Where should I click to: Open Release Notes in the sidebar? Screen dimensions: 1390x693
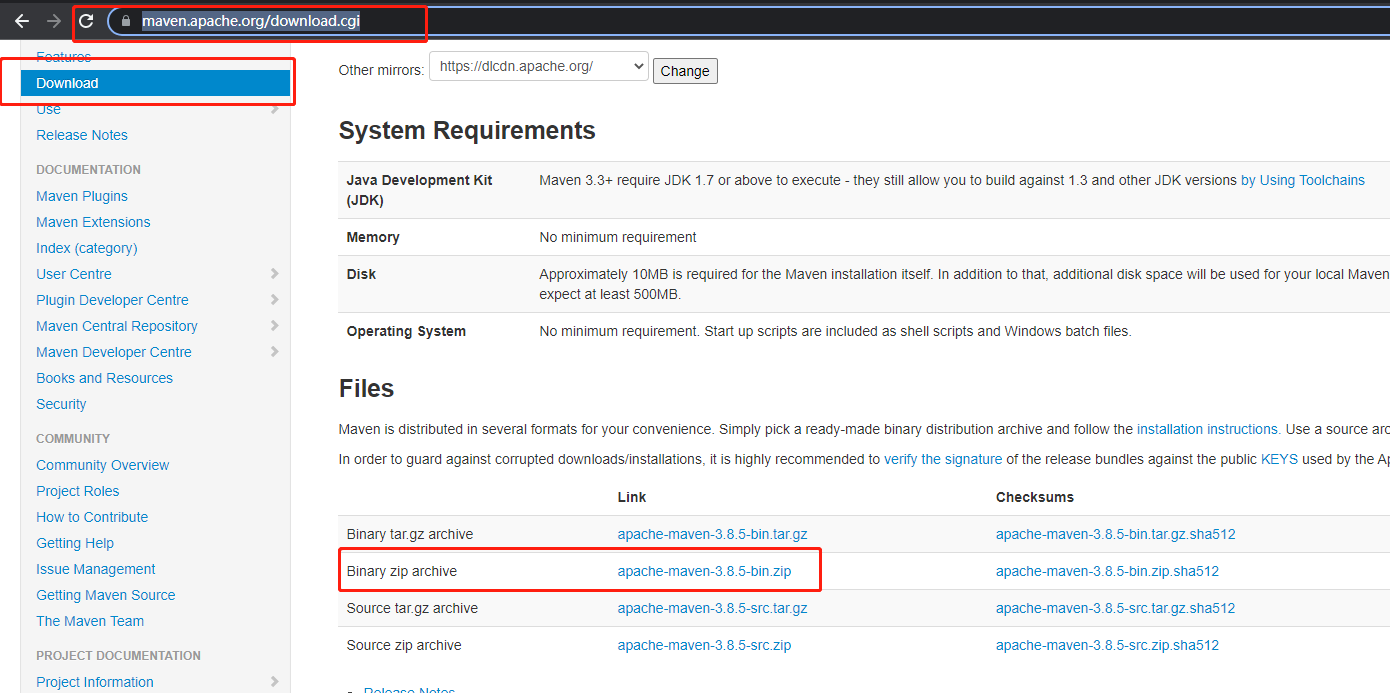82,135
